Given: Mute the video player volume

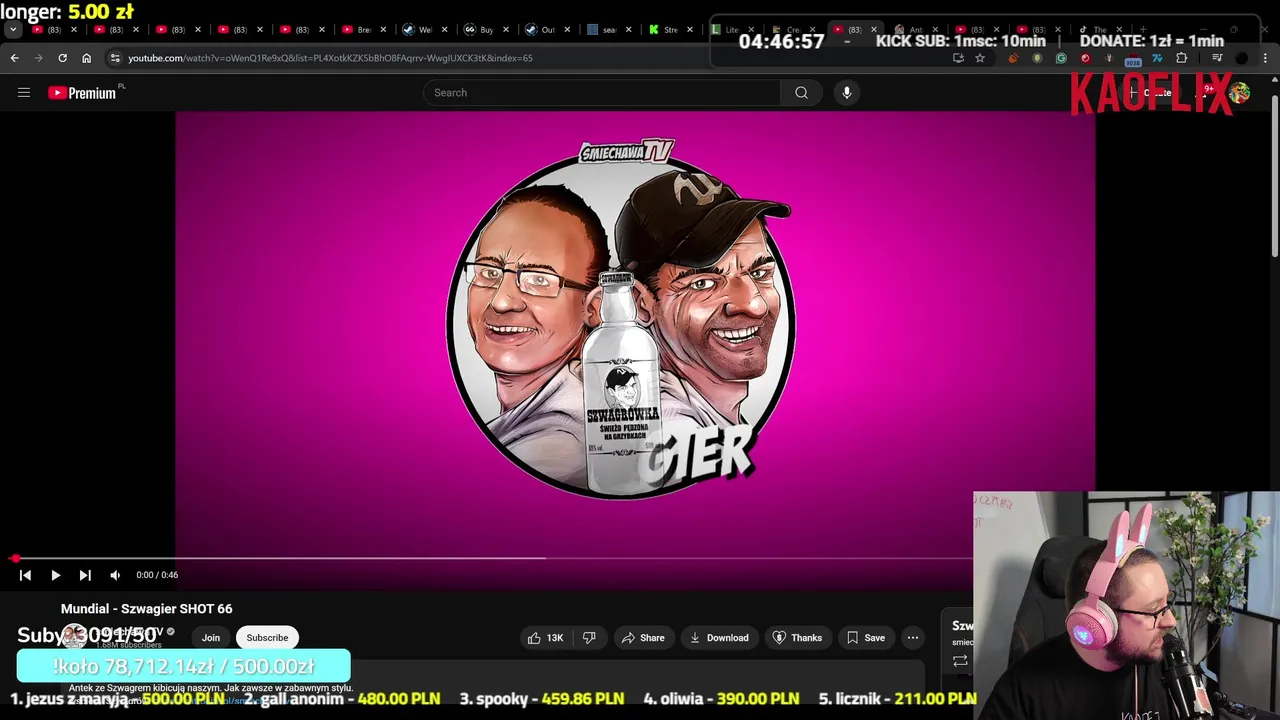Looking at the screenshot, I should [115, 575].
